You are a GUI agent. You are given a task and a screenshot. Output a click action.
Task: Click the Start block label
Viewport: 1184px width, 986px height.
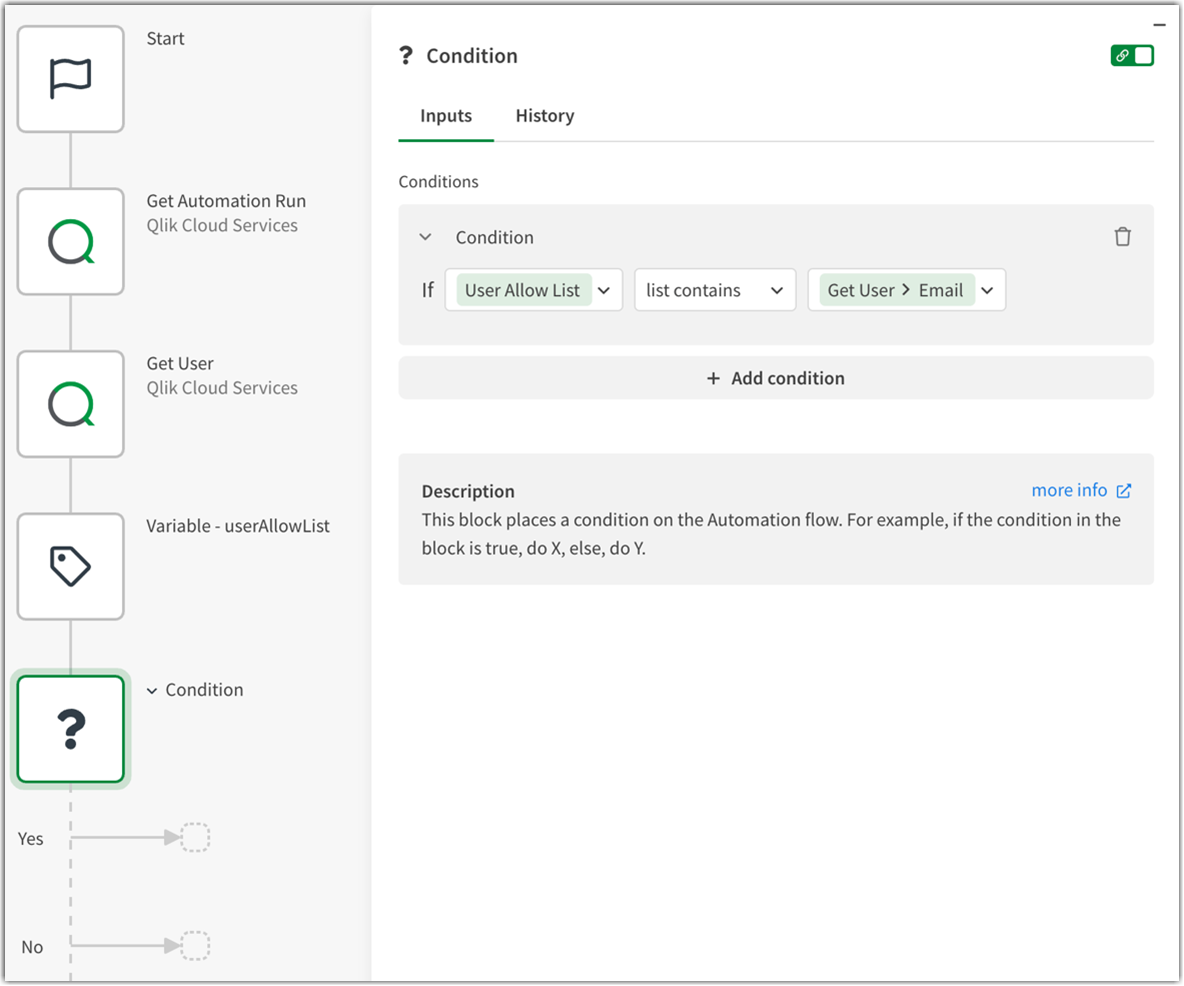click(165, 39)
